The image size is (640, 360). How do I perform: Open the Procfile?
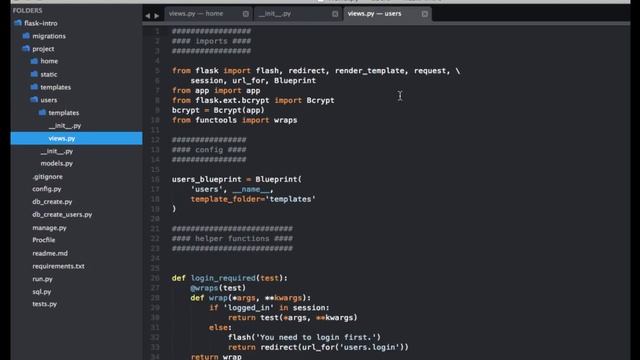click(x=44, y=240)
